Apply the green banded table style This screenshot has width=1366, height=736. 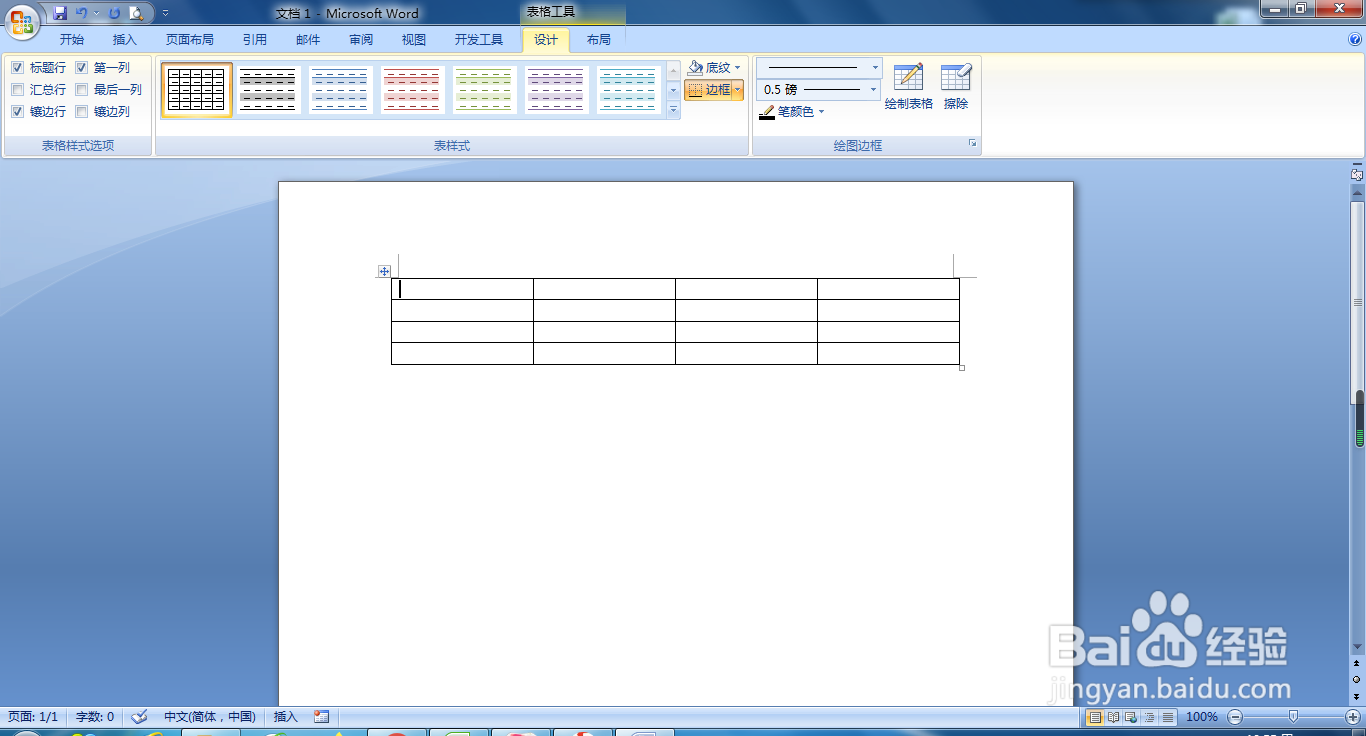tap(485, 90)
